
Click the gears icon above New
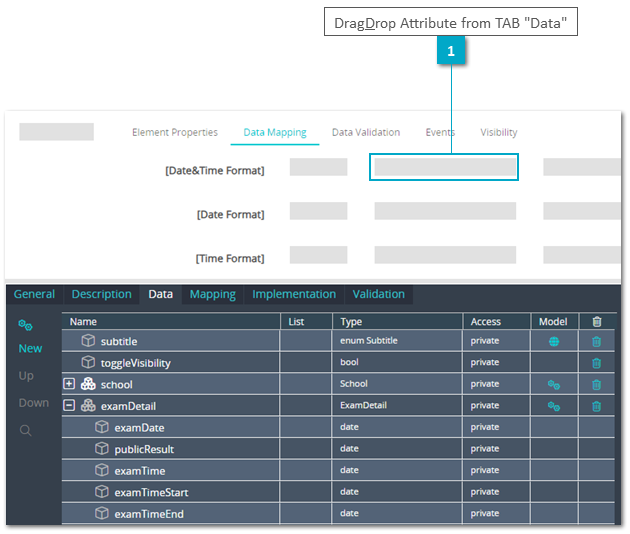pyautogui.click(x=26, y=325)
